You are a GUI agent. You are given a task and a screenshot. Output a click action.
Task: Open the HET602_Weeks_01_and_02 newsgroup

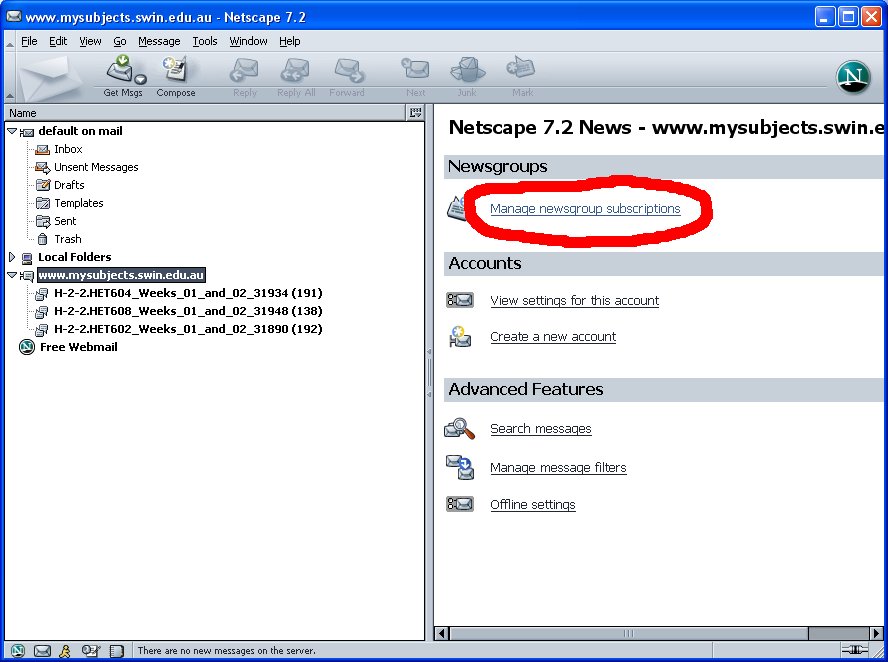(188, 330)
